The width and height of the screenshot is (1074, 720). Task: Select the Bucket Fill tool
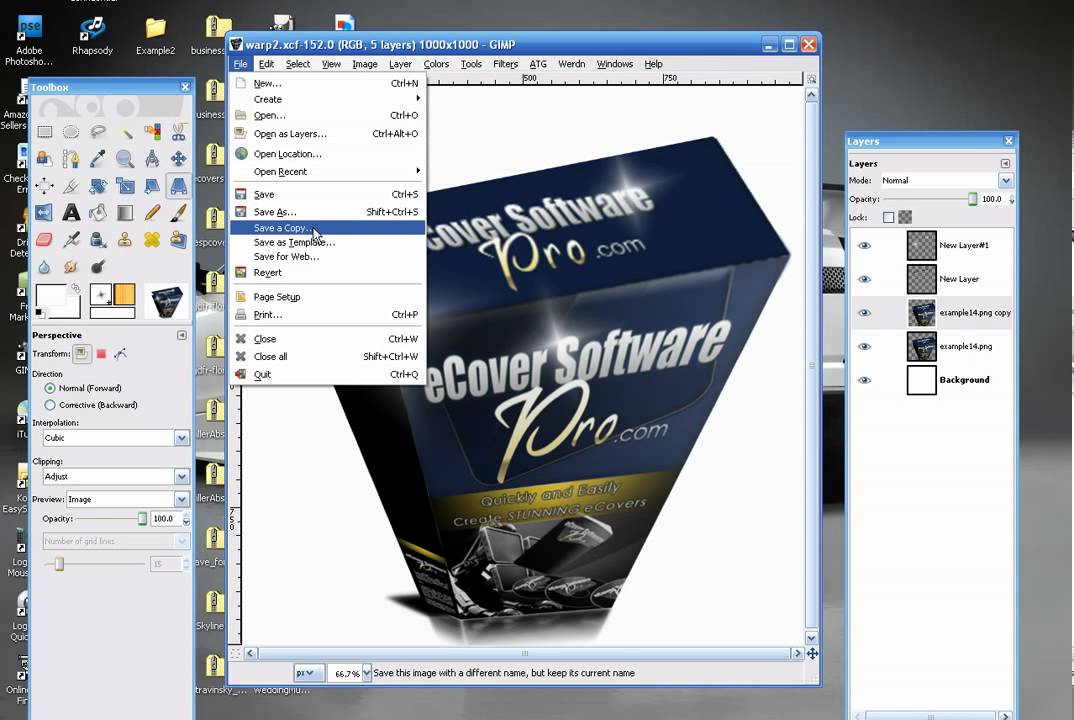coord(98,212)
